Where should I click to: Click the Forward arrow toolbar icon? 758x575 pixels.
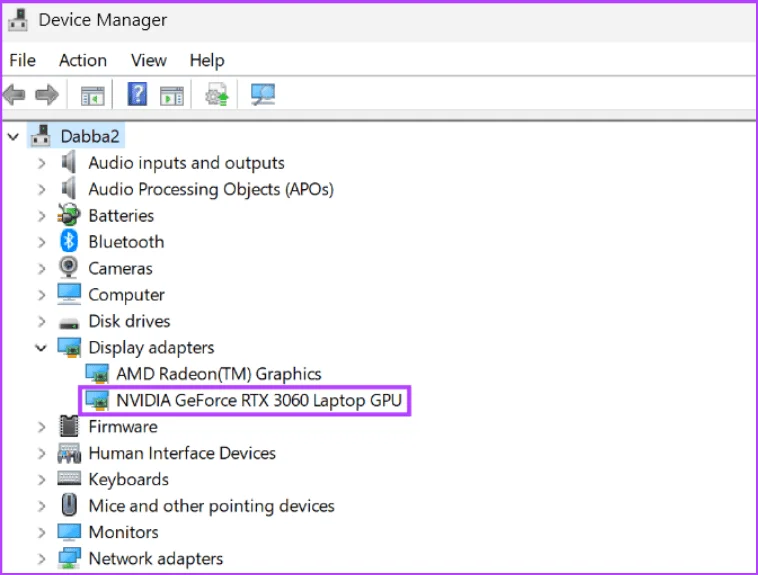coord(47,94)
